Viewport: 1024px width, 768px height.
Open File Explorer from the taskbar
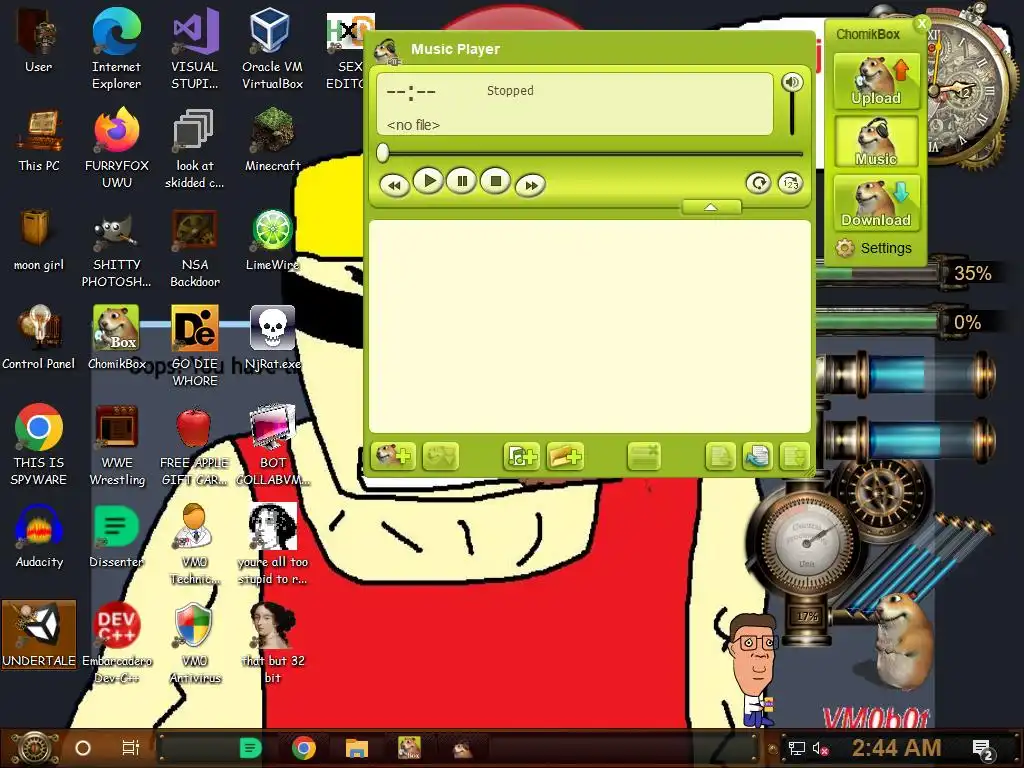click(357, 748)
